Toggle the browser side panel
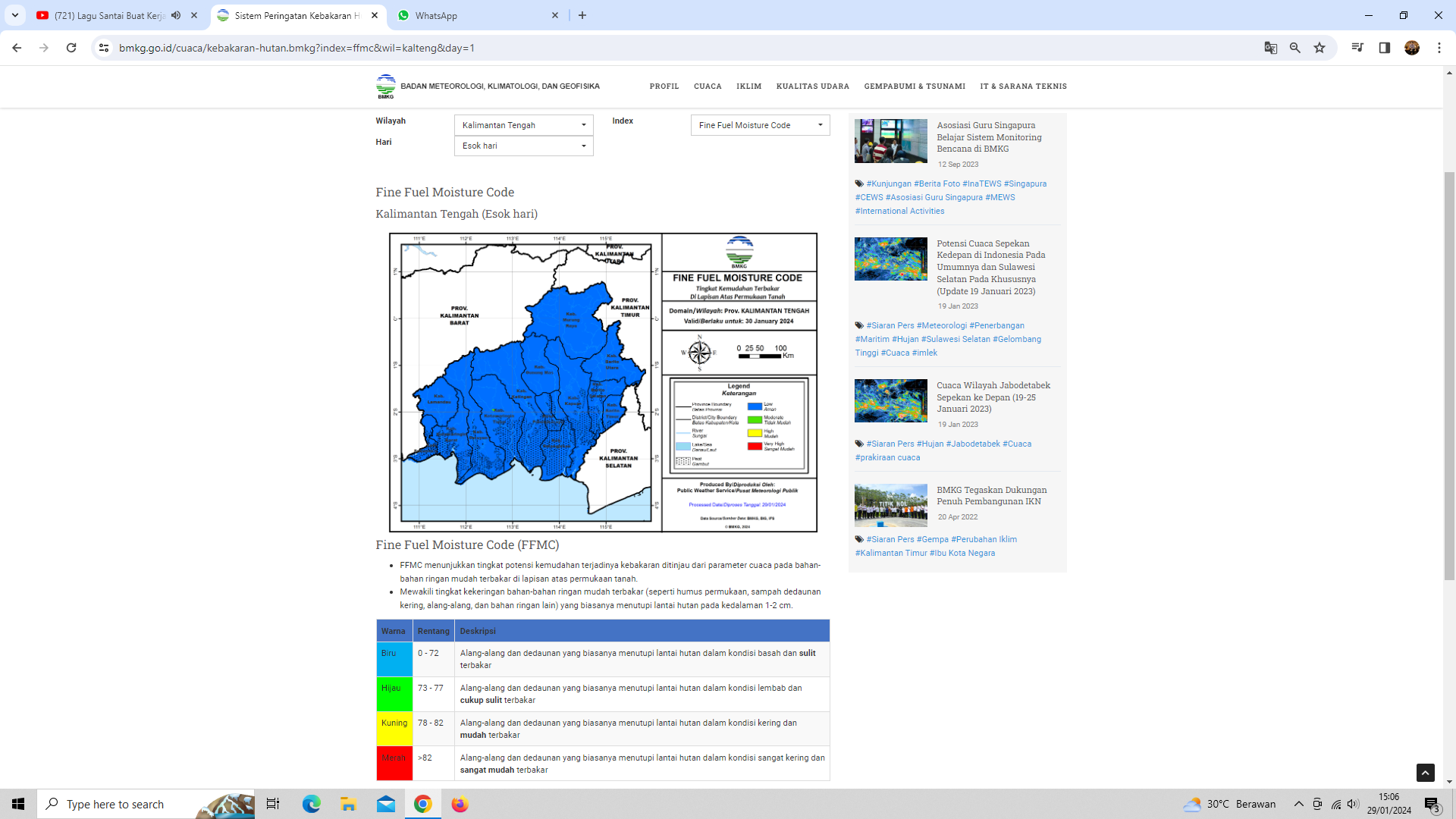1456x819 pixels. click(1385, 48)
